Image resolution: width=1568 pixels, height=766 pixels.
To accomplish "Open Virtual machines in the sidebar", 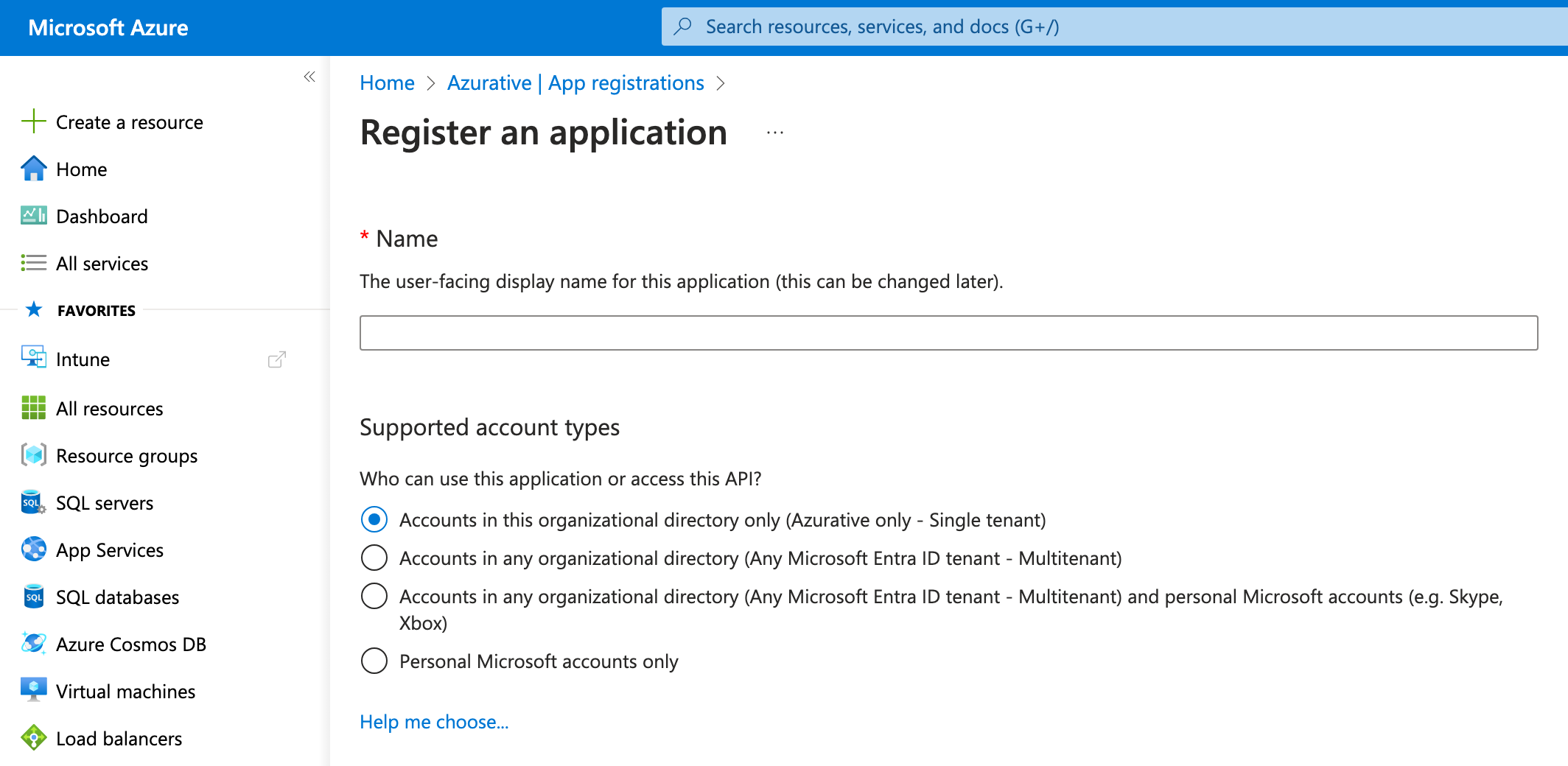I will pos(125,692).
